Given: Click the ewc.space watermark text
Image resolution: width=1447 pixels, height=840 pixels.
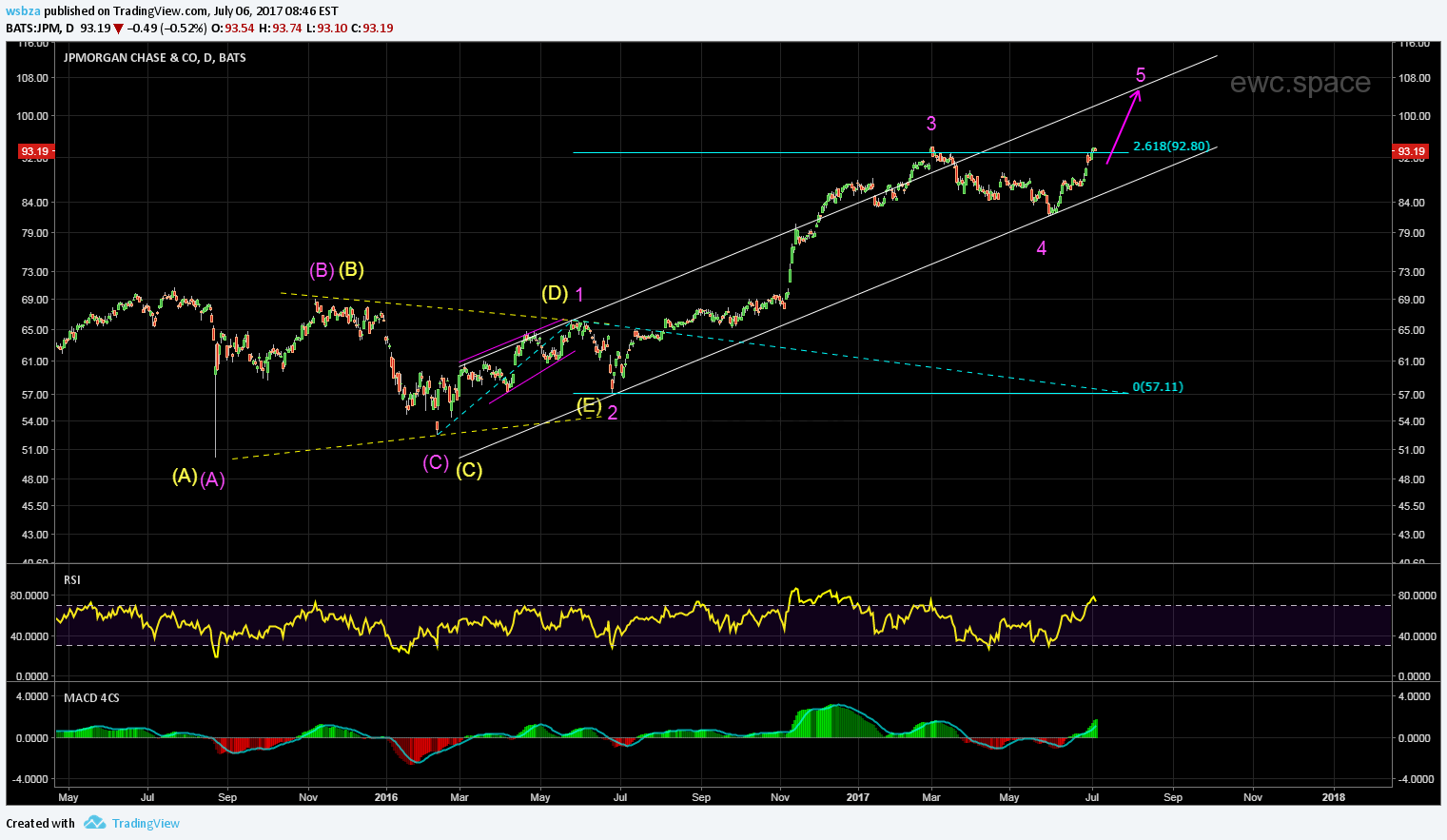Looking at the screenshot, I should point(1300,84).
